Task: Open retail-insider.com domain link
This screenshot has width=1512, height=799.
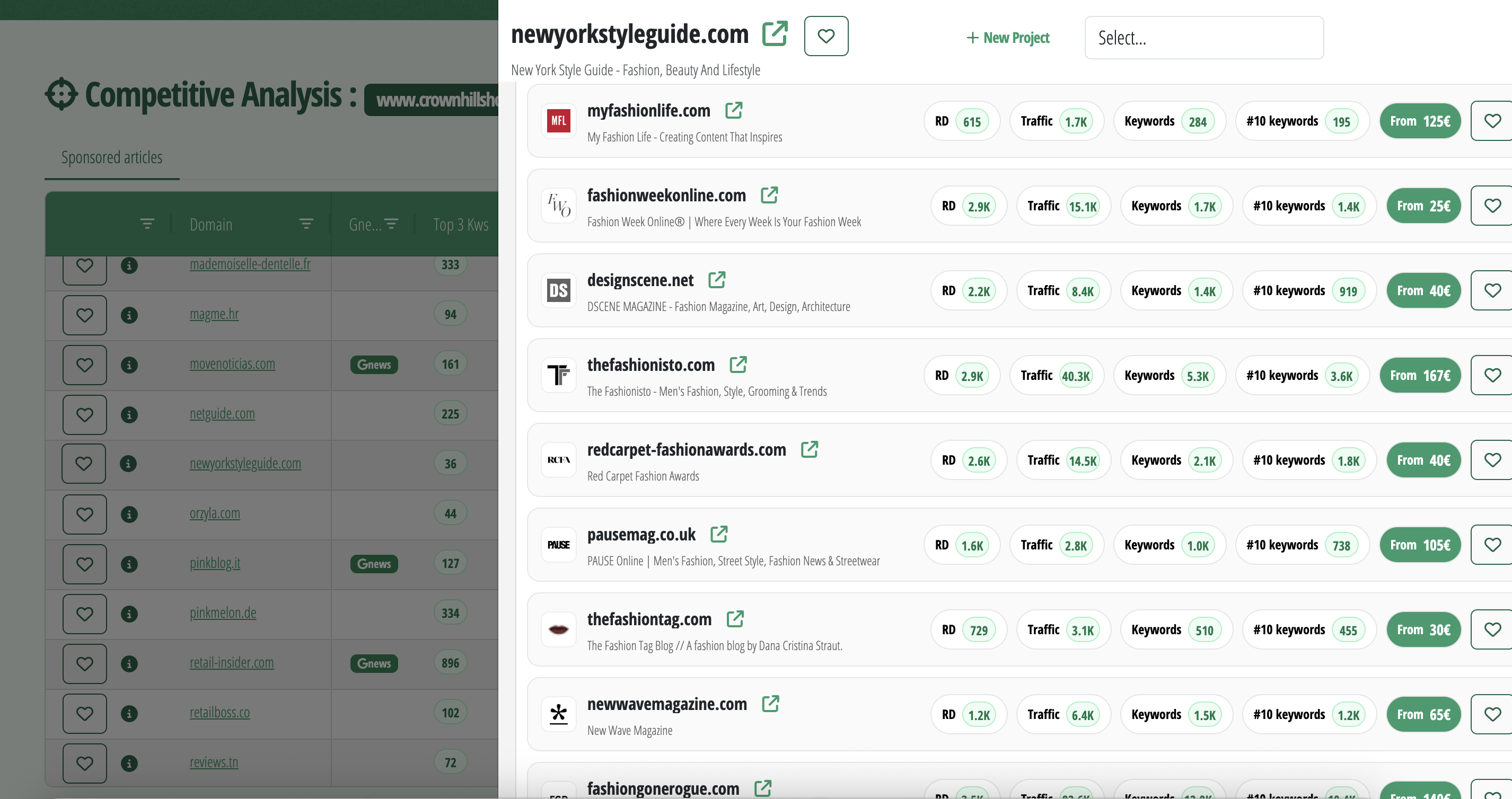Action: [231, 662]
